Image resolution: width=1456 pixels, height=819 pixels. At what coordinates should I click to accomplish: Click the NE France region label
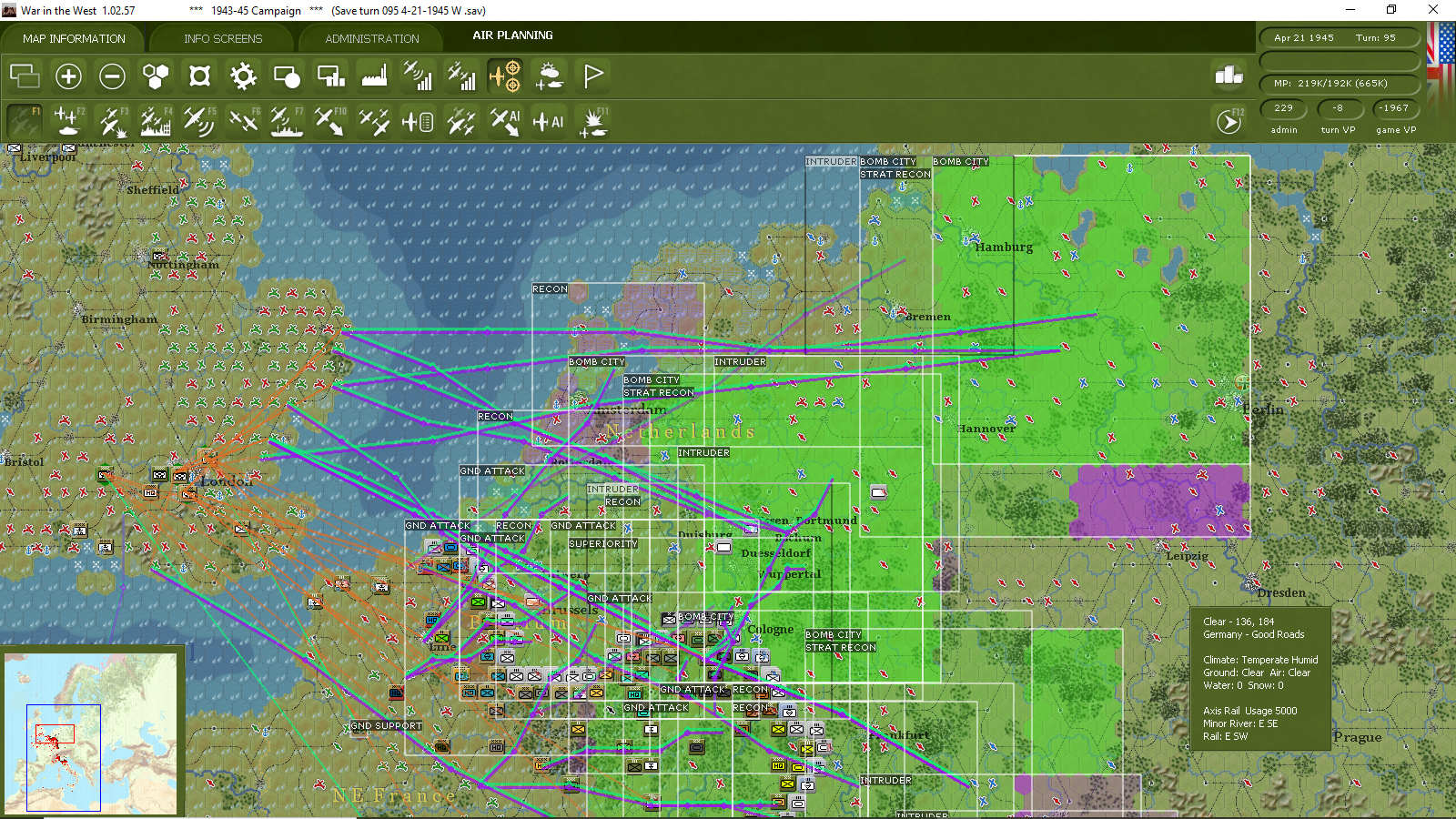[x=394, y=796]
